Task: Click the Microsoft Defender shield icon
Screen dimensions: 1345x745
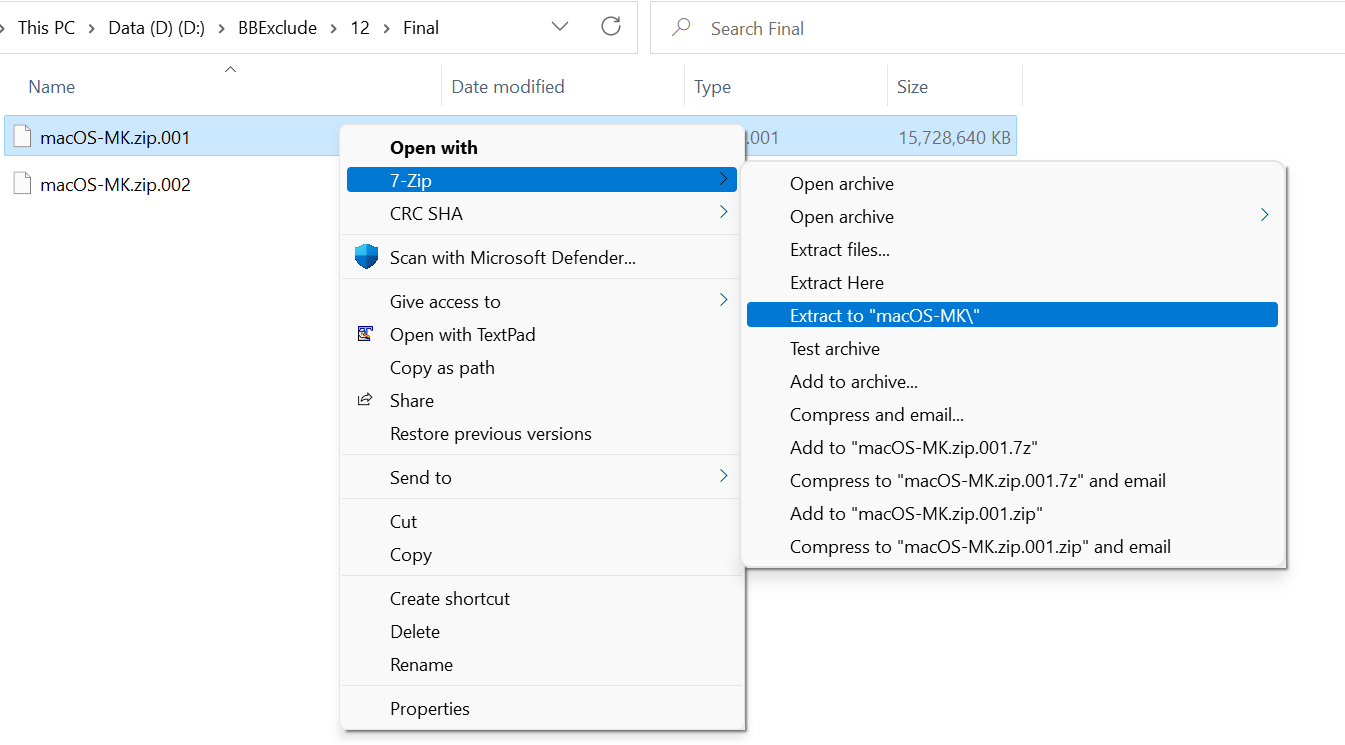Action: click(x=366, y=257)
